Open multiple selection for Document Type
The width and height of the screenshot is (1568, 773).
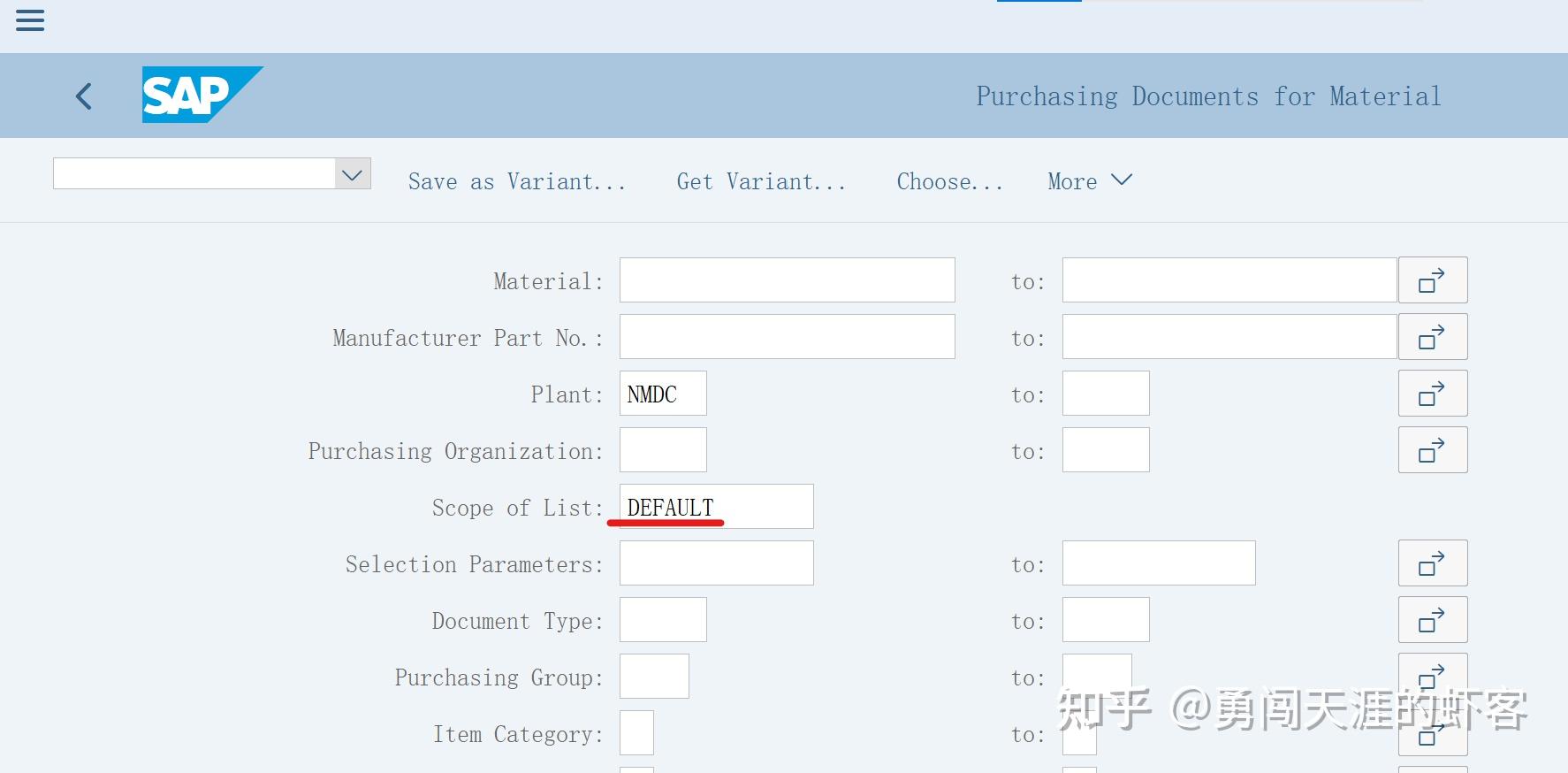pyautogui.click(x=1432, y=620)
